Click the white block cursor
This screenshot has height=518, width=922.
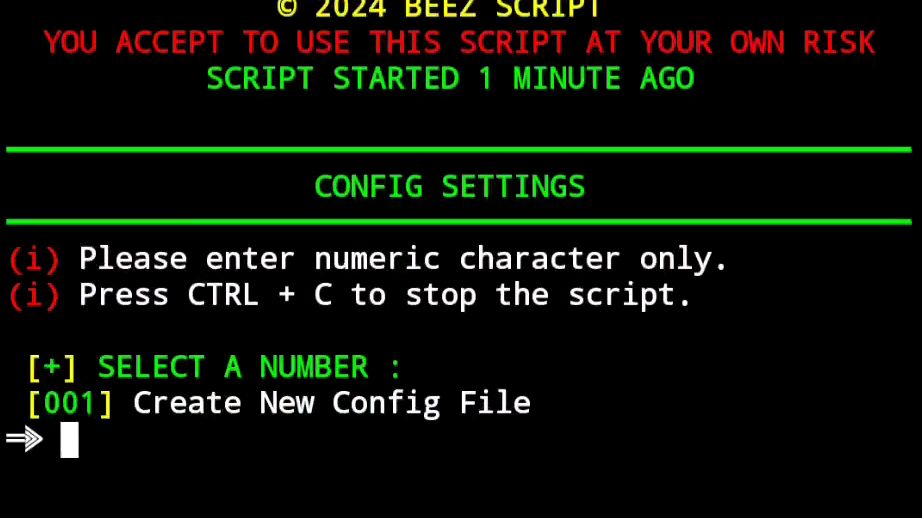(69, 440)
